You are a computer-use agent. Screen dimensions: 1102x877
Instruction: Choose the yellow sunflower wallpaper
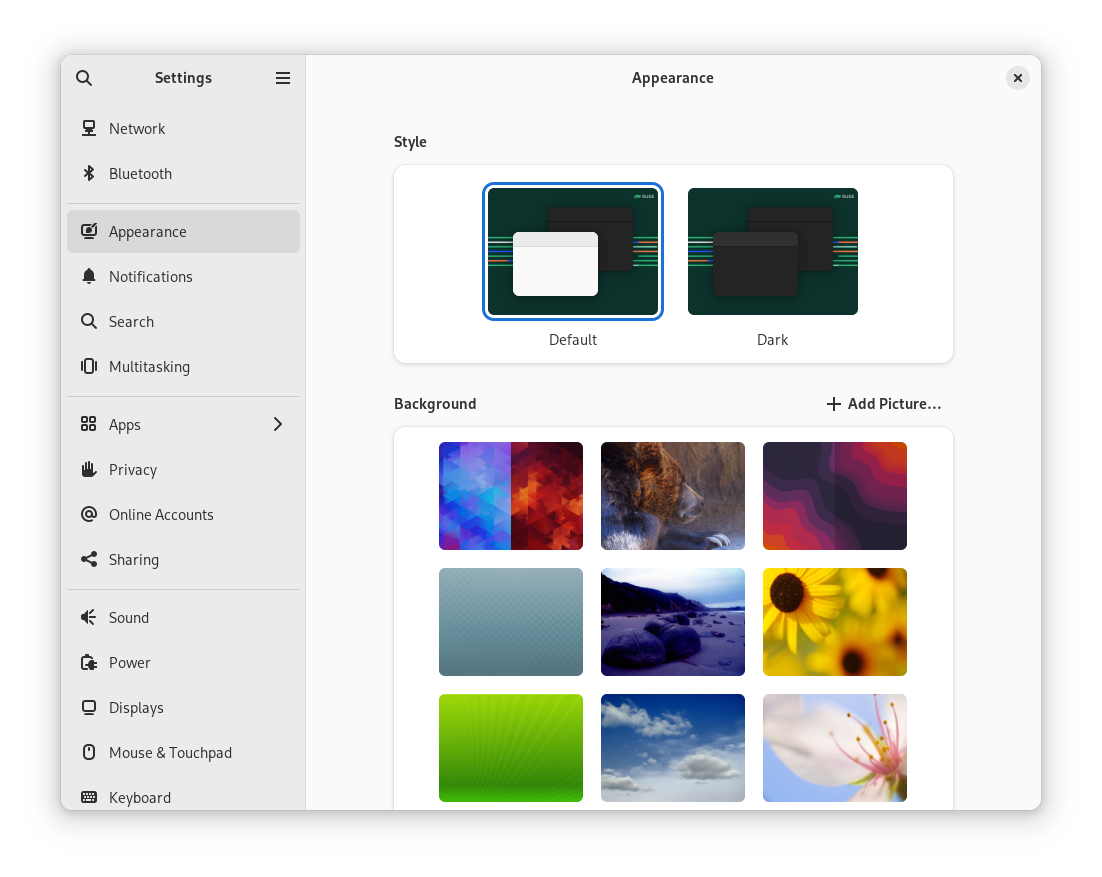(x=835, y=622)
